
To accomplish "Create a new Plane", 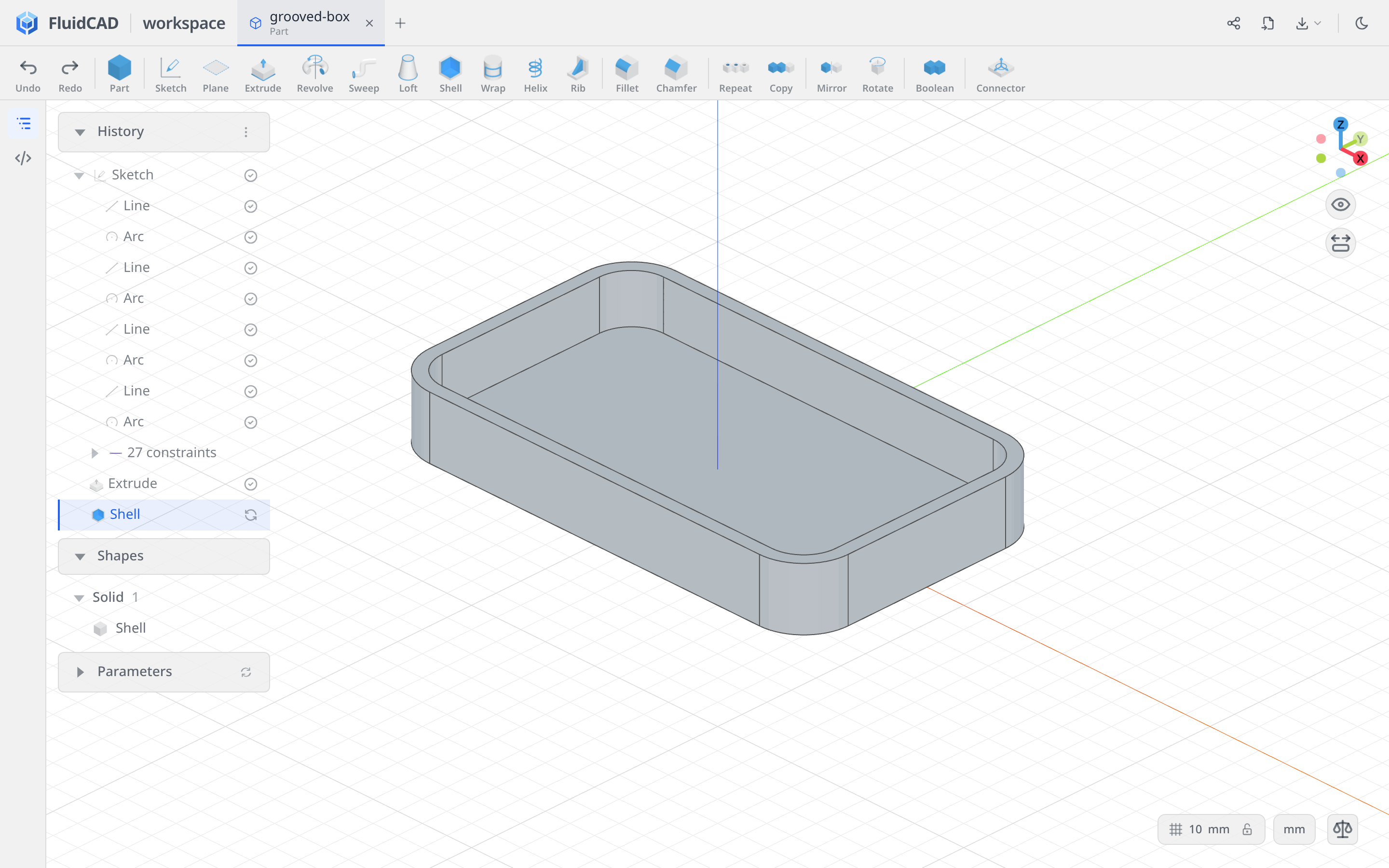I will coord(215,74).
